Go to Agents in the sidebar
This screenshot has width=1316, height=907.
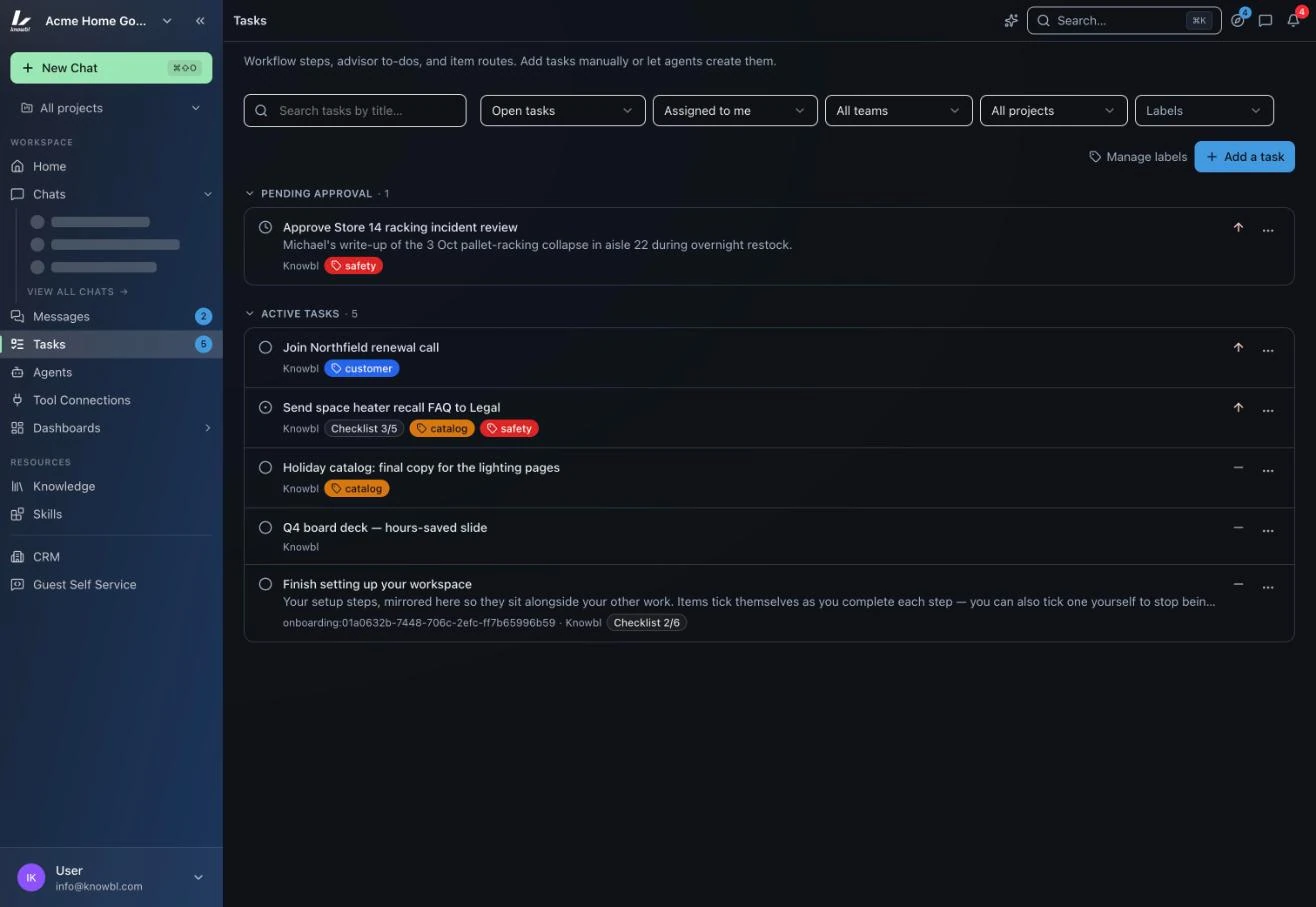click(x=111, y=372)
